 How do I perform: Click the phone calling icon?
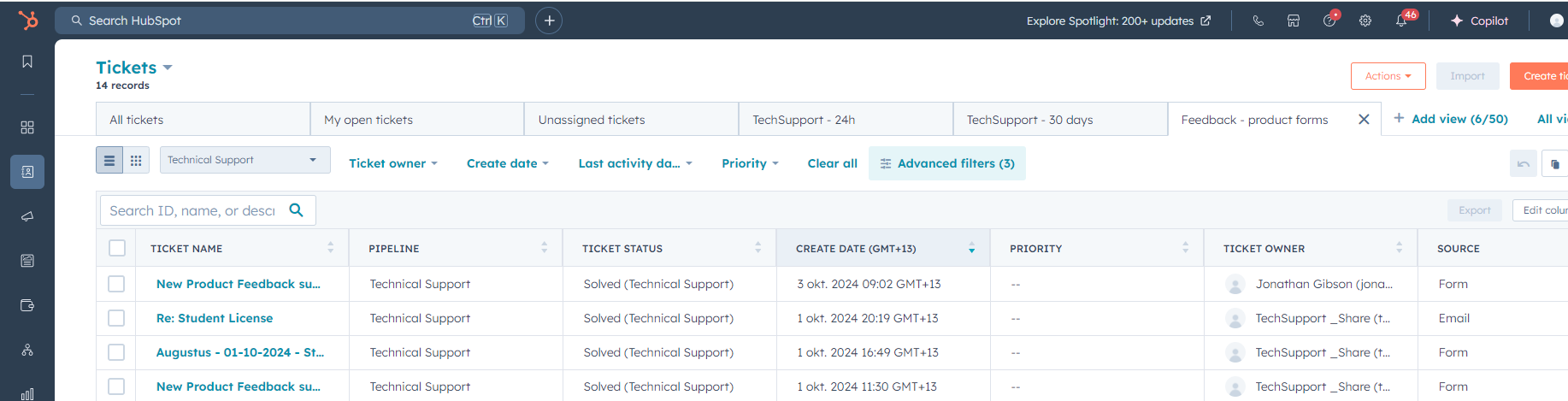1258,21
